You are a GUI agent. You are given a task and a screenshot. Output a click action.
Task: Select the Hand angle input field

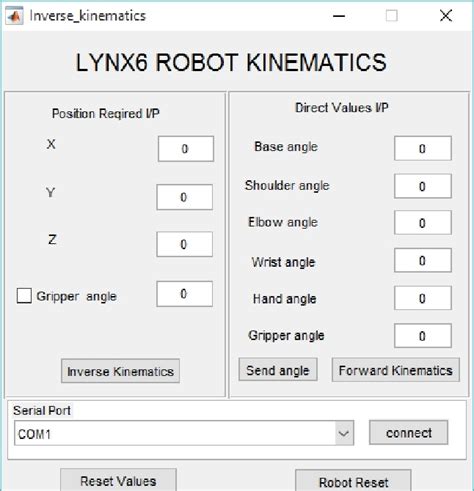423,298
